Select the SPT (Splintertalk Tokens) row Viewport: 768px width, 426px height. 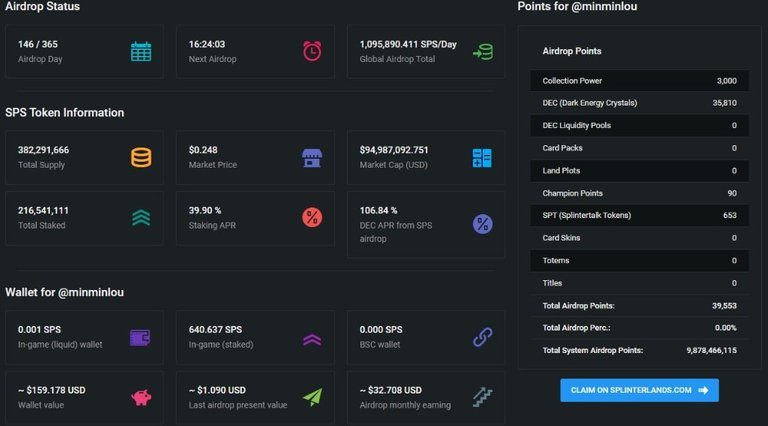[639, 215]
